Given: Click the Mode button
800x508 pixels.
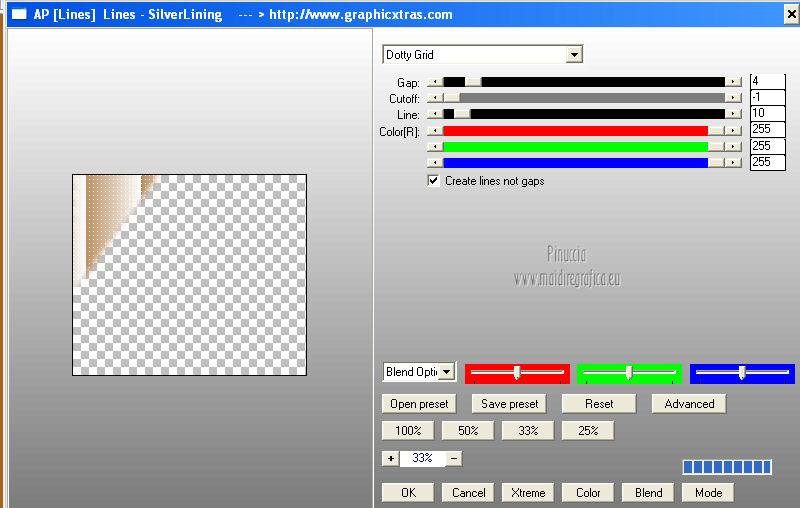Looking at the screenshot, I should click(708, 493).
